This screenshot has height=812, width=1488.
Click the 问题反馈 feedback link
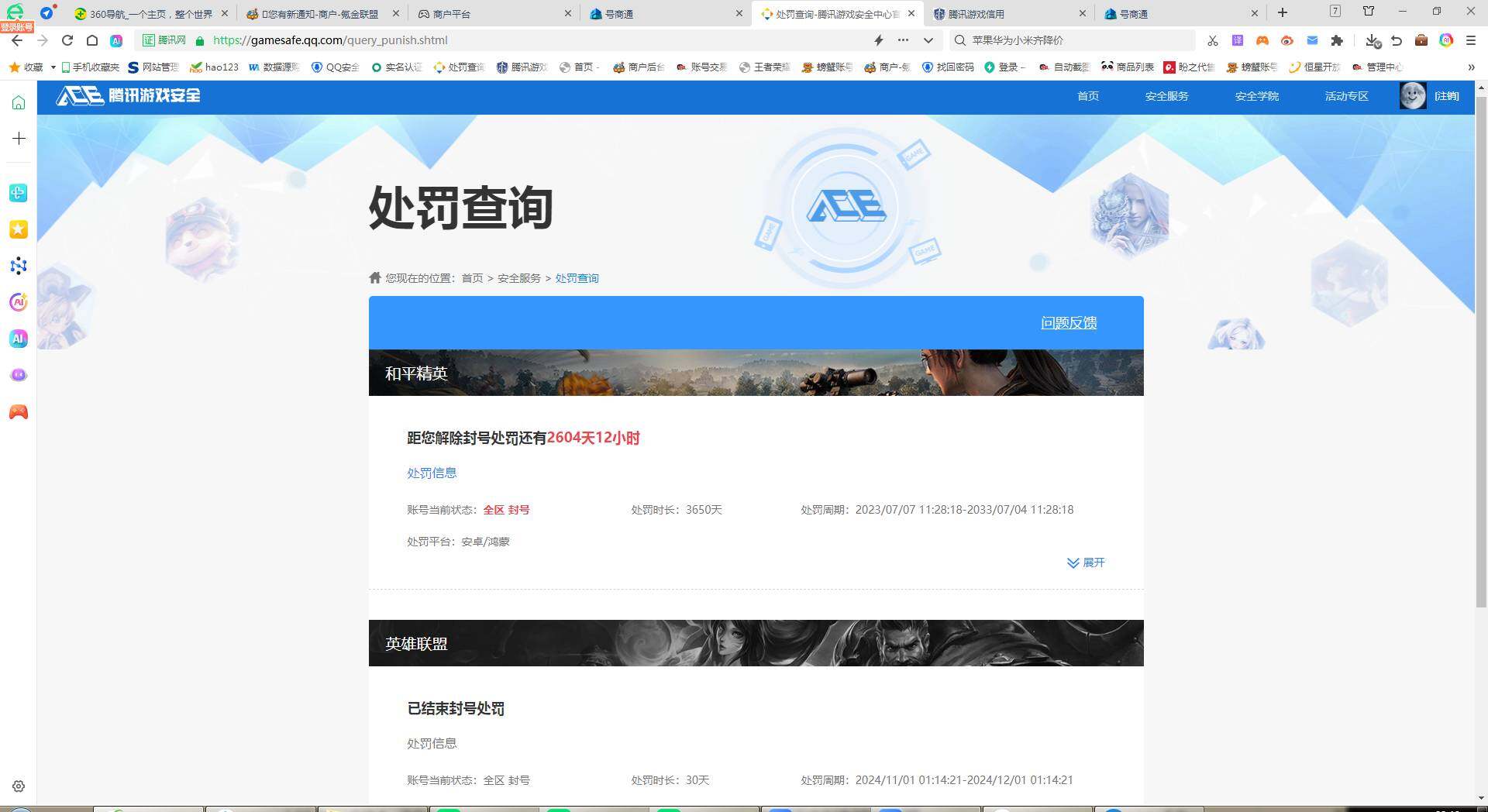click(x=1069, y=323)
